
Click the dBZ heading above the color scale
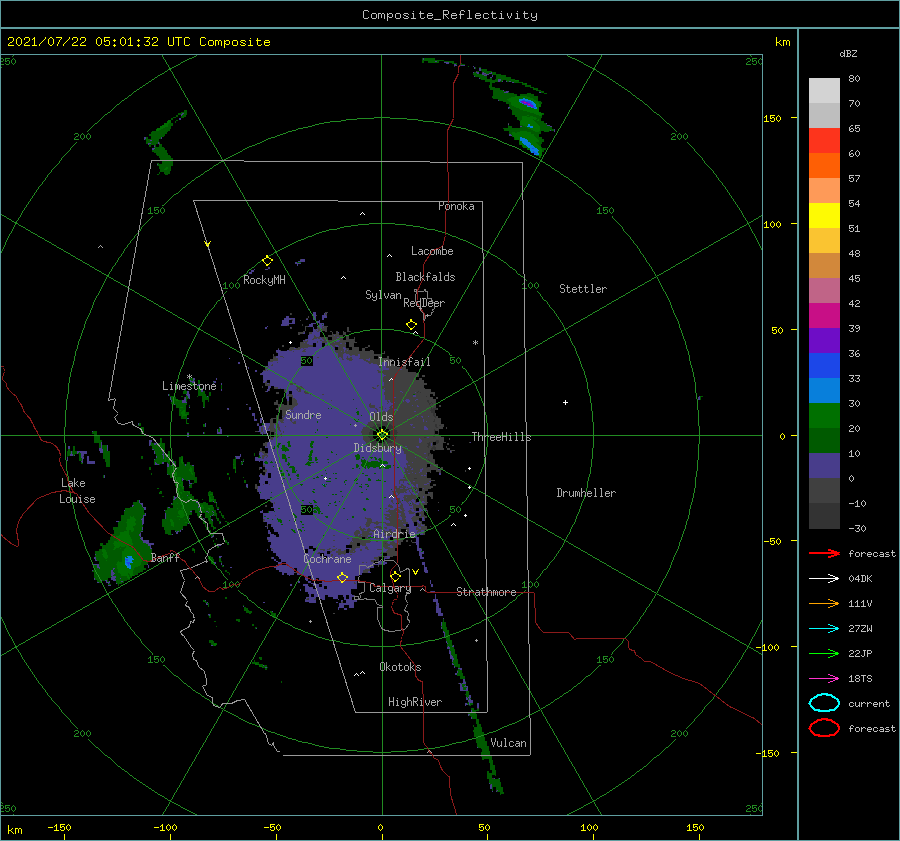tap(848, 53)
